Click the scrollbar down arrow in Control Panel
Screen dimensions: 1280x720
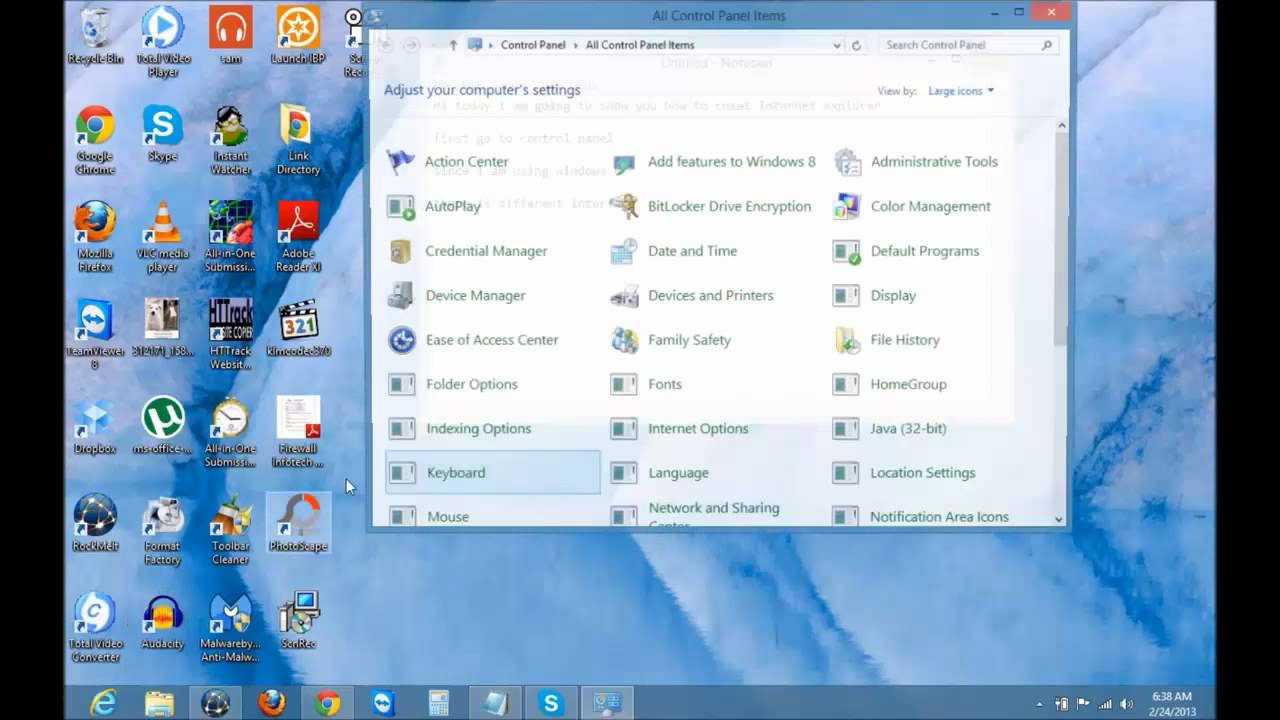[x=1060, y=519]
